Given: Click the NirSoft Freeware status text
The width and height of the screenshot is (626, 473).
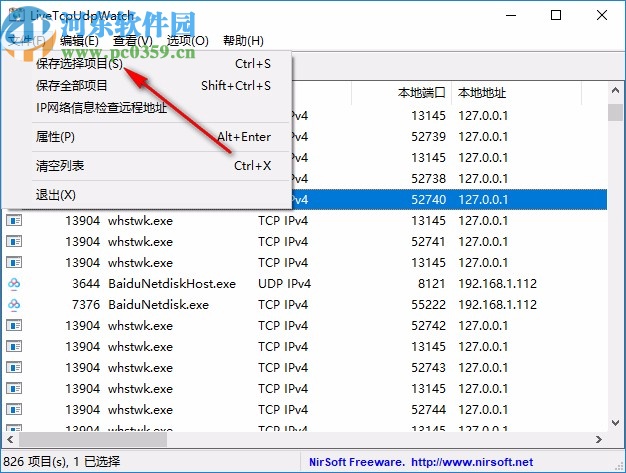Looking at the screenshot, I should pyautogui.click(x=357, y=462).
